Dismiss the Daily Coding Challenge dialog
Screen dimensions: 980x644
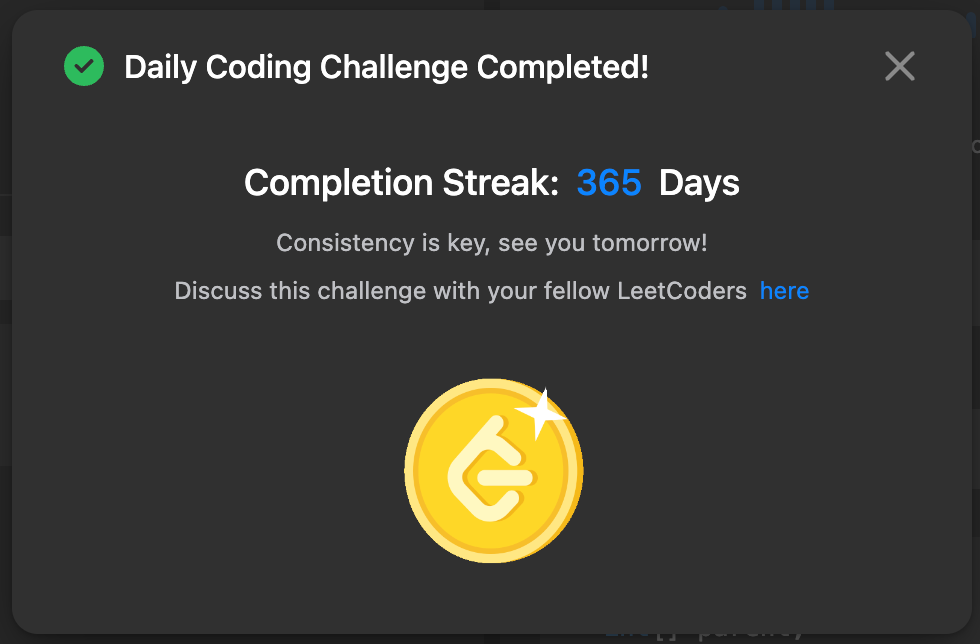click(899, 66)
